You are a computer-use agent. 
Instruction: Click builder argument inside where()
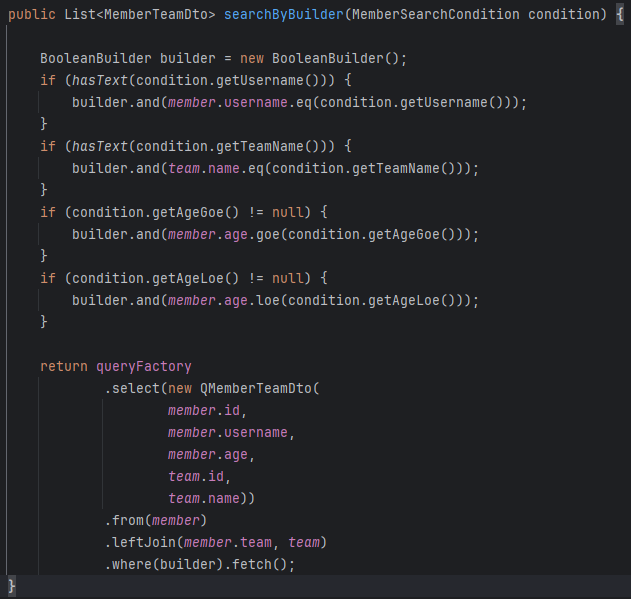tap(188, 564)
